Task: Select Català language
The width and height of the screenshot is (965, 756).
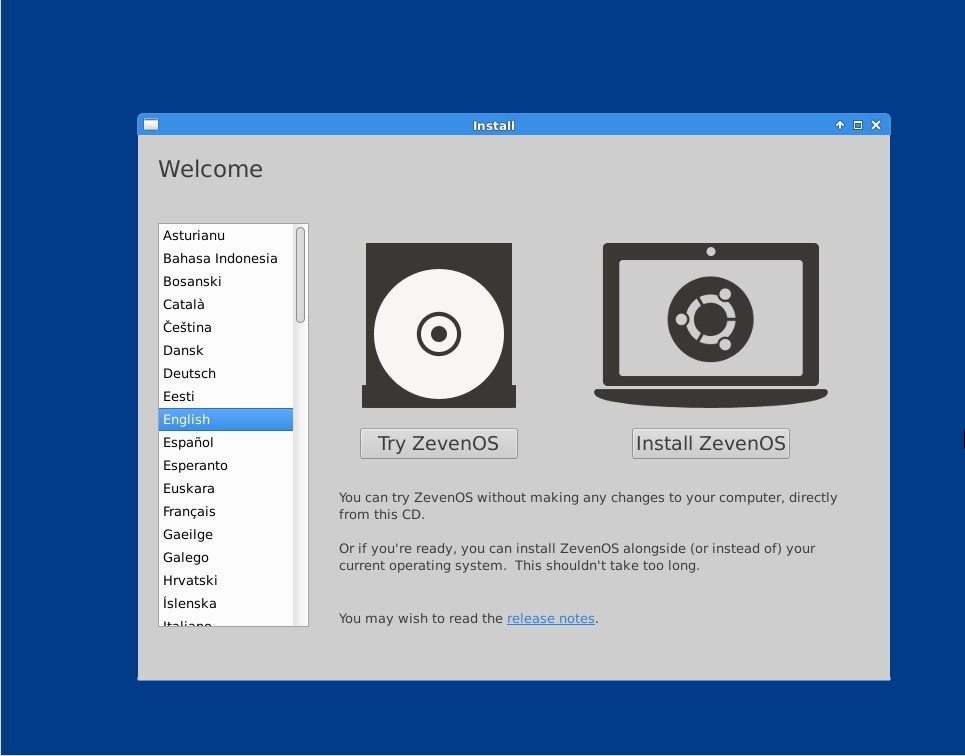Action: tap(226, 304)
